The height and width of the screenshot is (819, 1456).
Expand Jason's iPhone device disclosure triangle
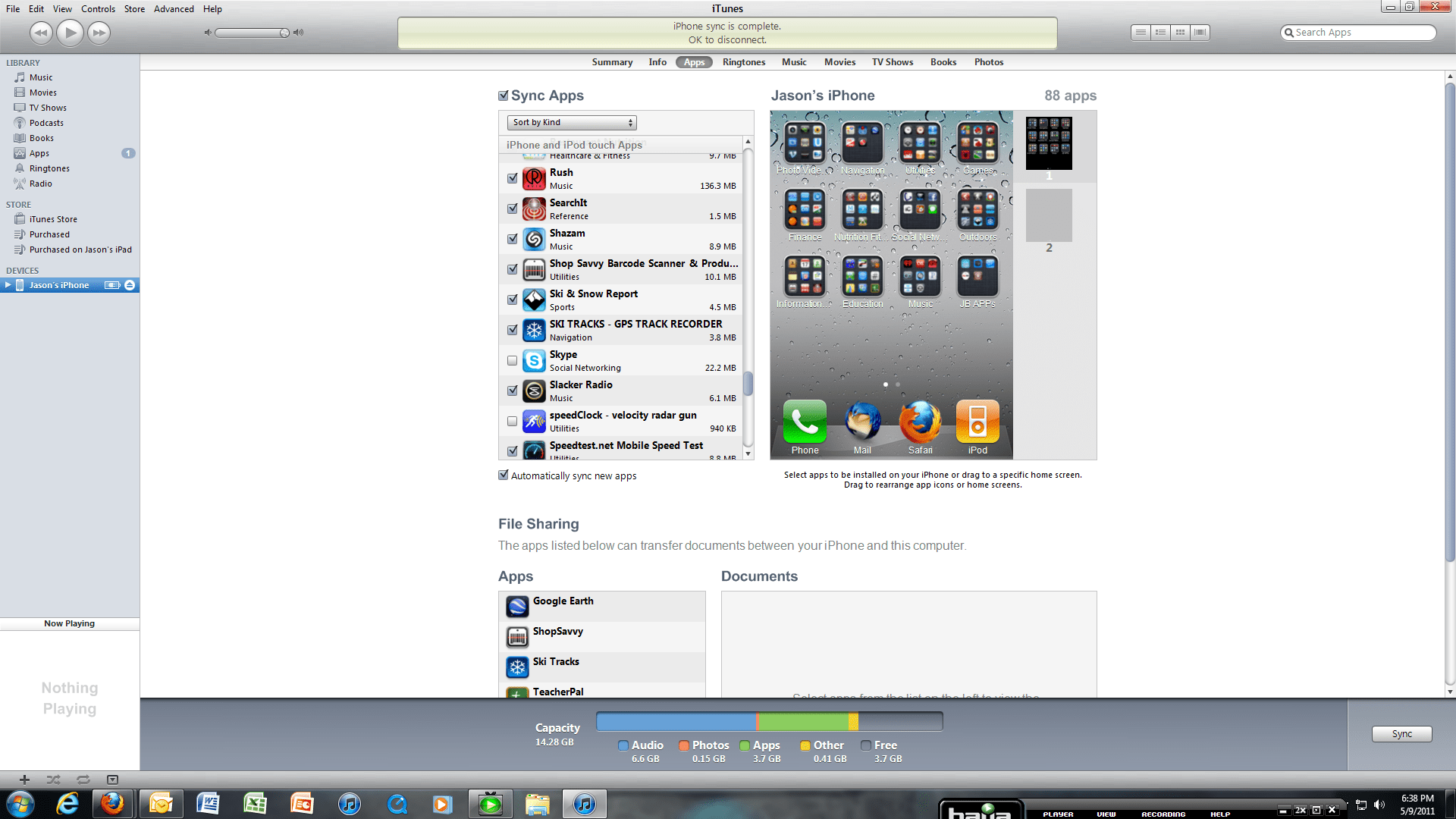pos(8,285)
